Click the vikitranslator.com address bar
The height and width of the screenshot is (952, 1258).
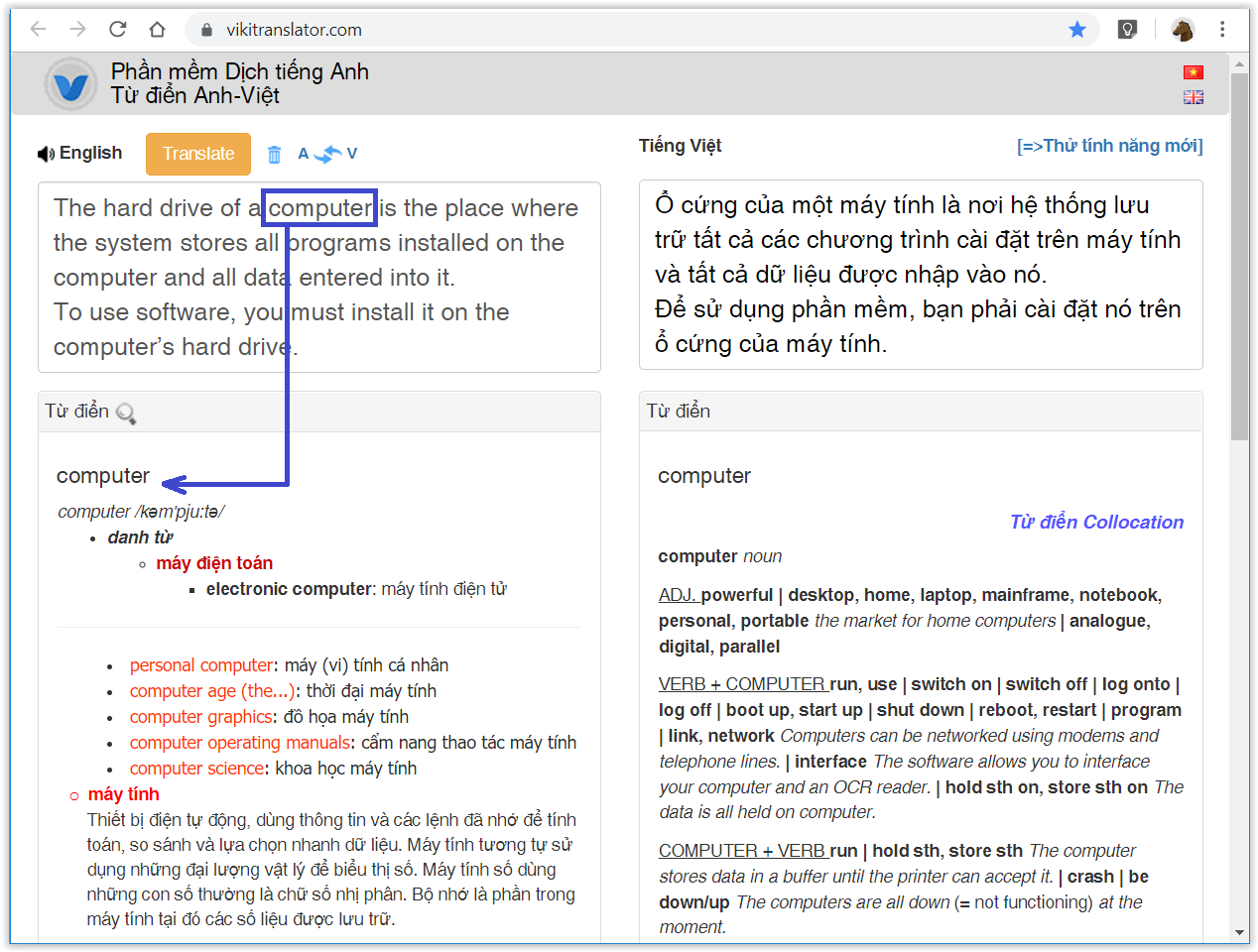pos(595,30)
